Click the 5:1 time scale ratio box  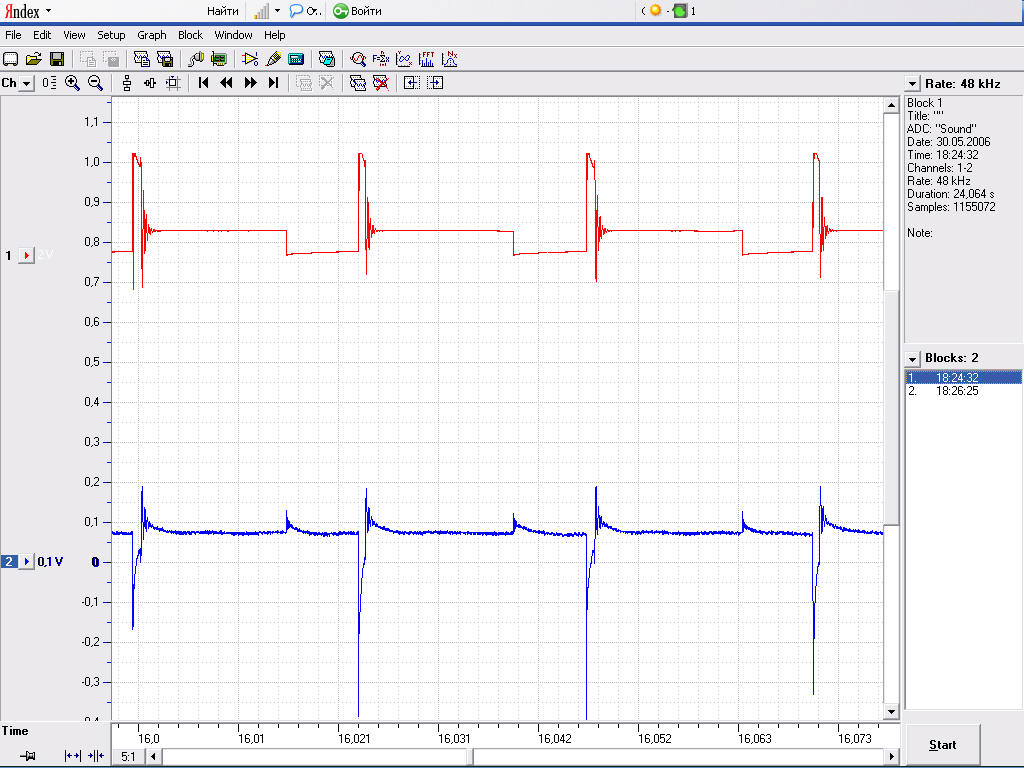point(128,756)
